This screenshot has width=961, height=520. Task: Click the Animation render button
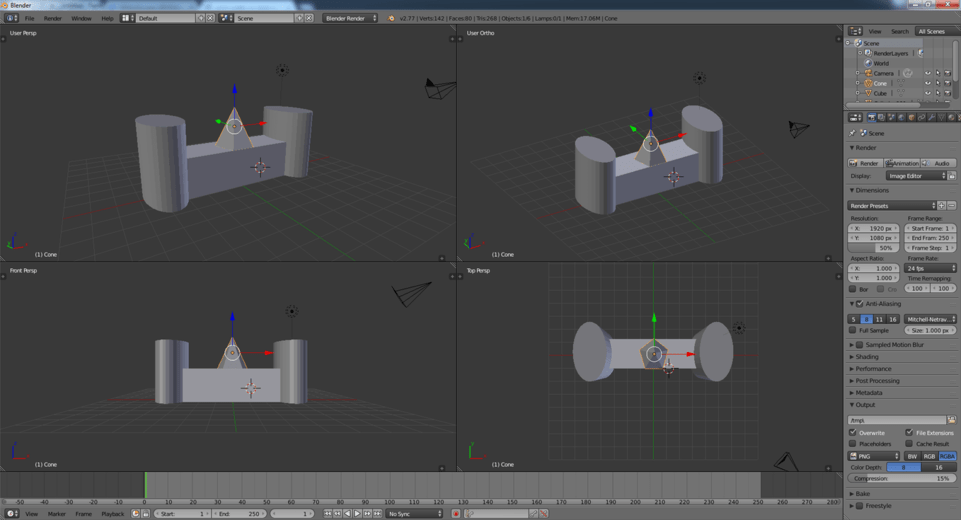coord(902,163)
